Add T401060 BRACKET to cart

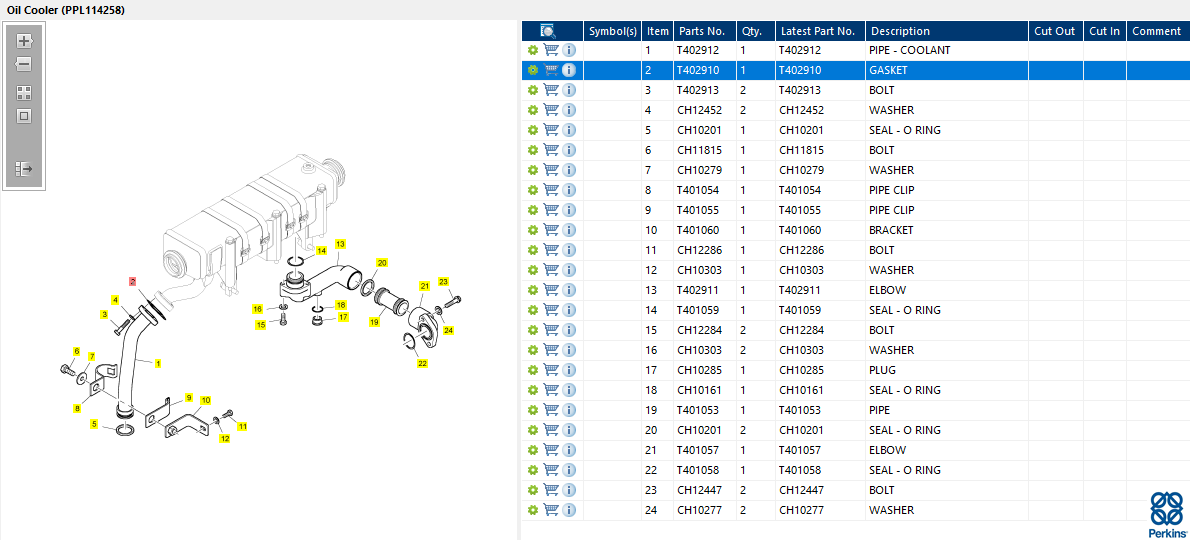tap(551, 230)
